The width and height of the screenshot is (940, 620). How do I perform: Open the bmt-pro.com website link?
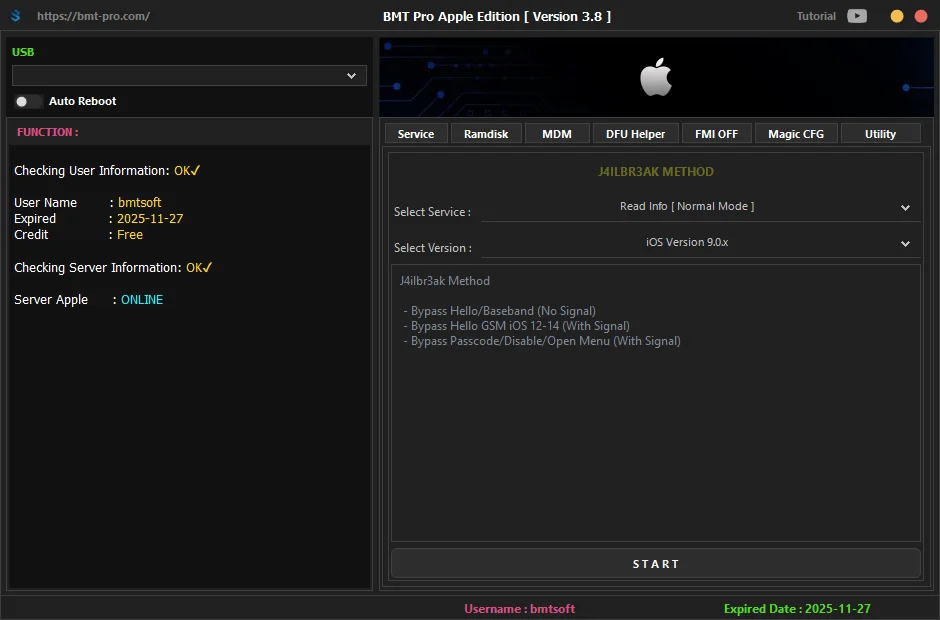tap(94, 16)
